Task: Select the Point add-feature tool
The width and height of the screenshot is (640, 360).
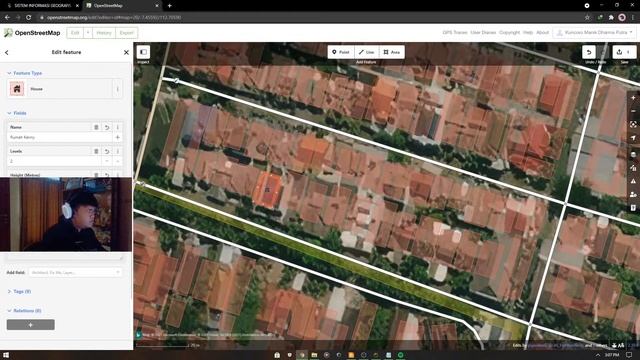Action: pyautogui.click(x=341, y=52)
